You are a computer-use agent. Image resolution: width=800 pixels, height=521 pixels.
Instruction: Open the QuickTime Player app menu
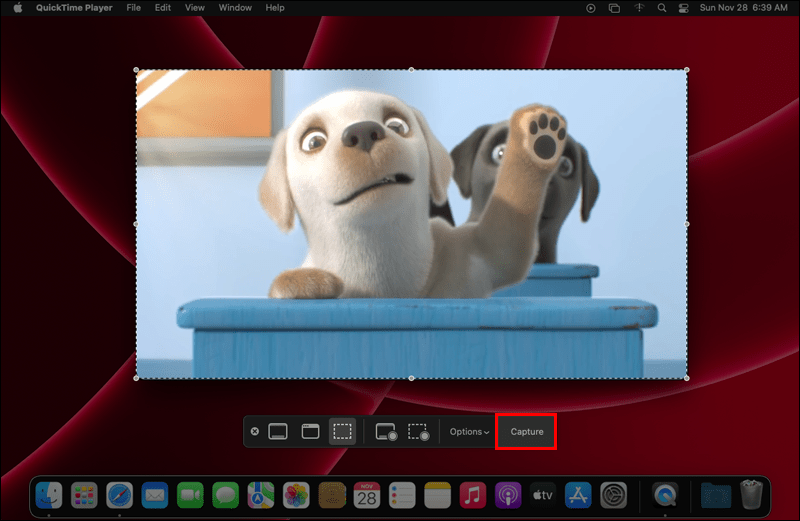(x=74, y=8)
